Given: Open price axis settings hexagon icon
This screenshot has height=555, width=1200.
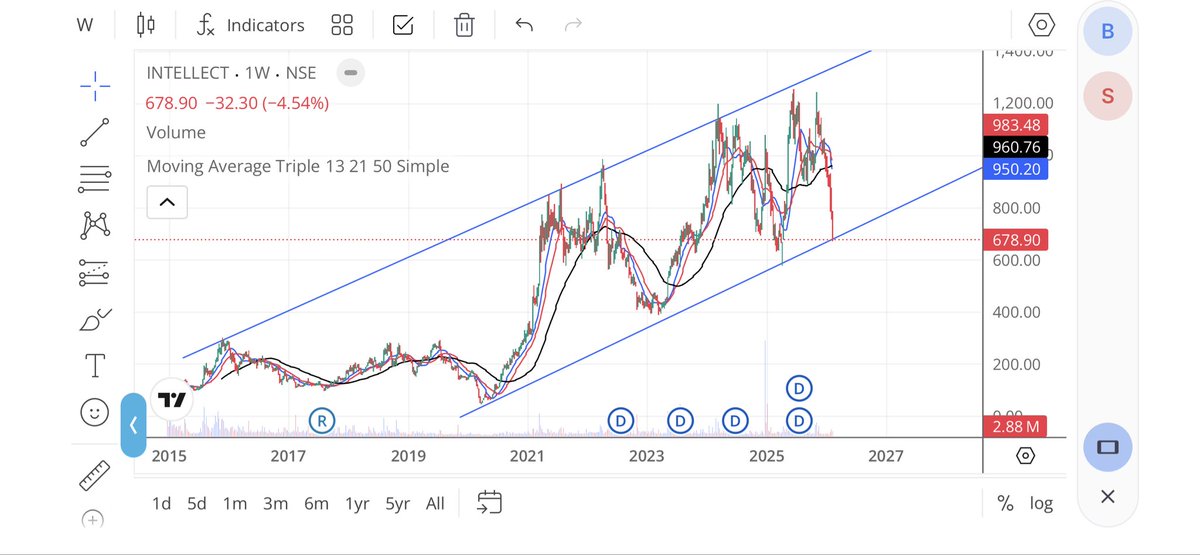Looking at the screenshot, I should point(1025,456).
